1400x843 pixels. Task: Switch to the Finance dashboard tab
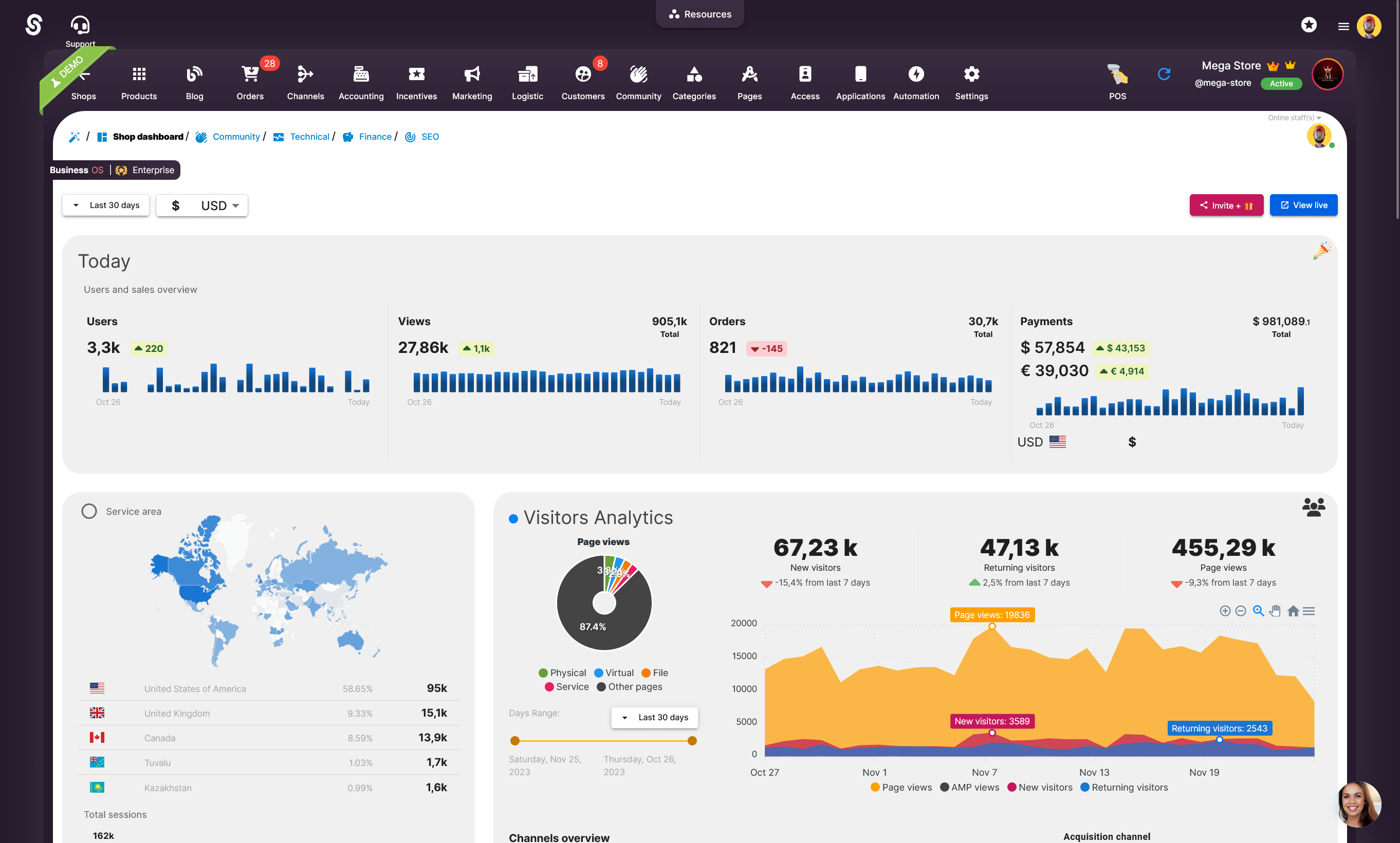pyautogui.click(x=375, y=137)
